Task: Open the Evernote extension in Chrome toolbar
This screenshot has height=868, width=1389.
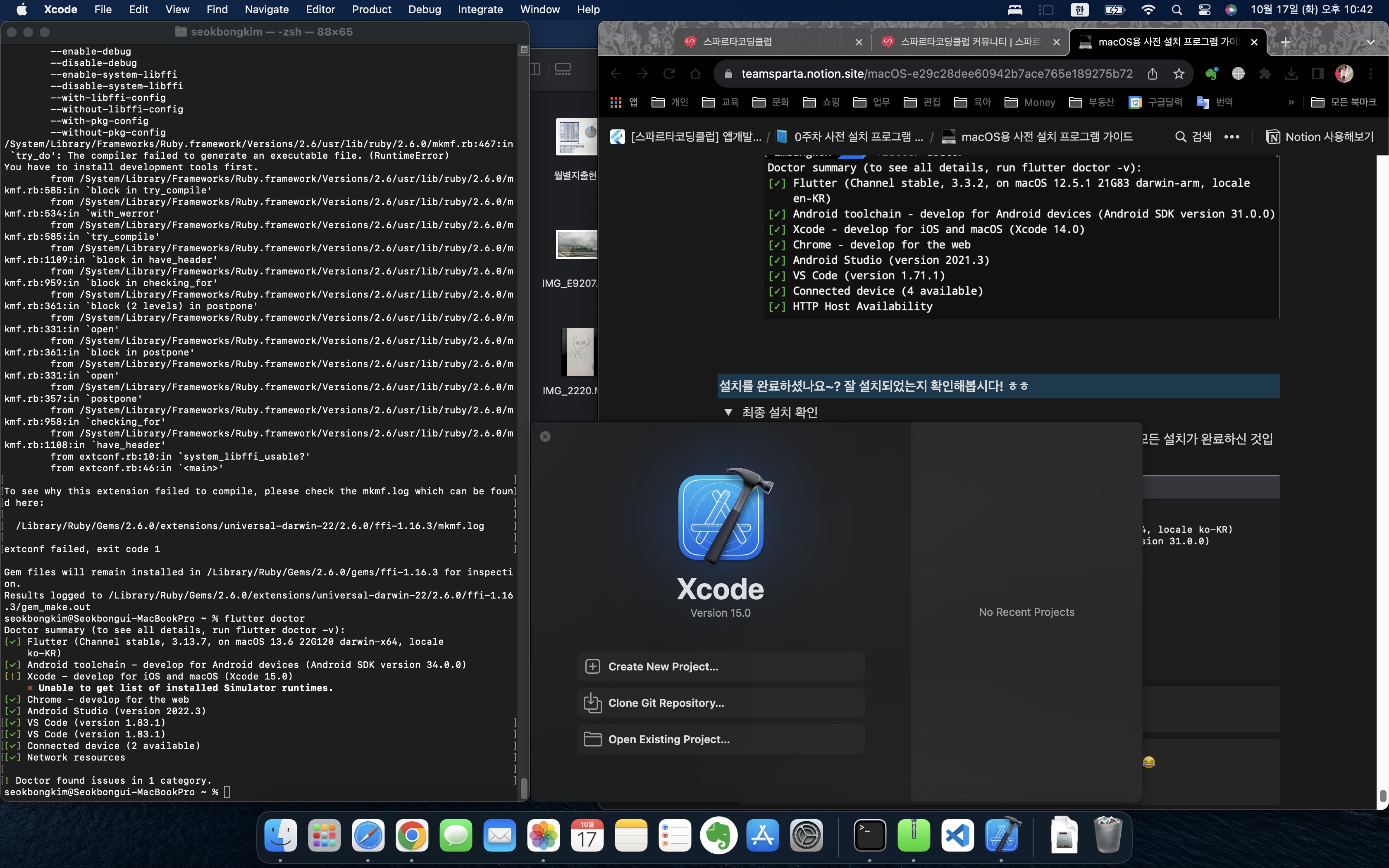Action: pos(1211,74)
